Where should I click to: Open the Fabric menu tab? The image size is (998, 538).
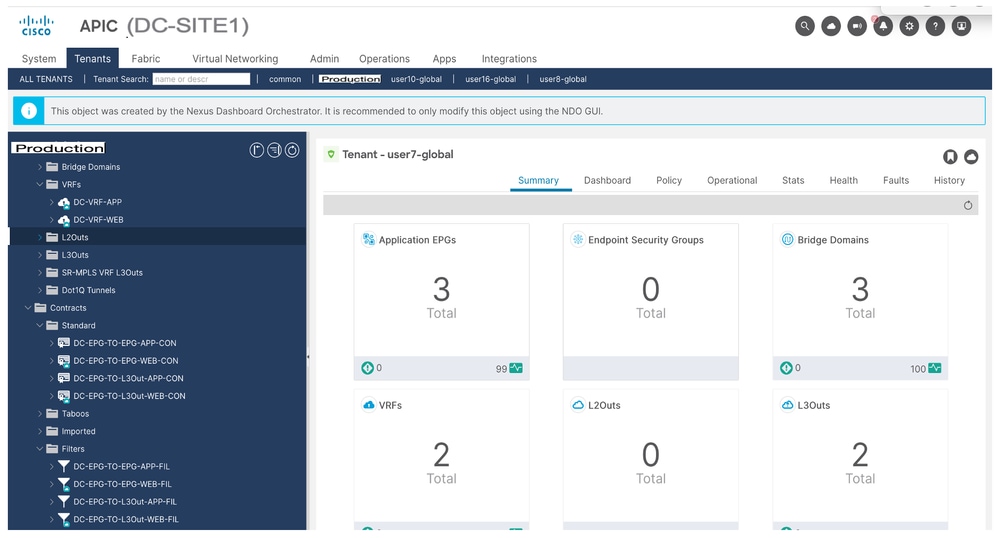point(146,59)
